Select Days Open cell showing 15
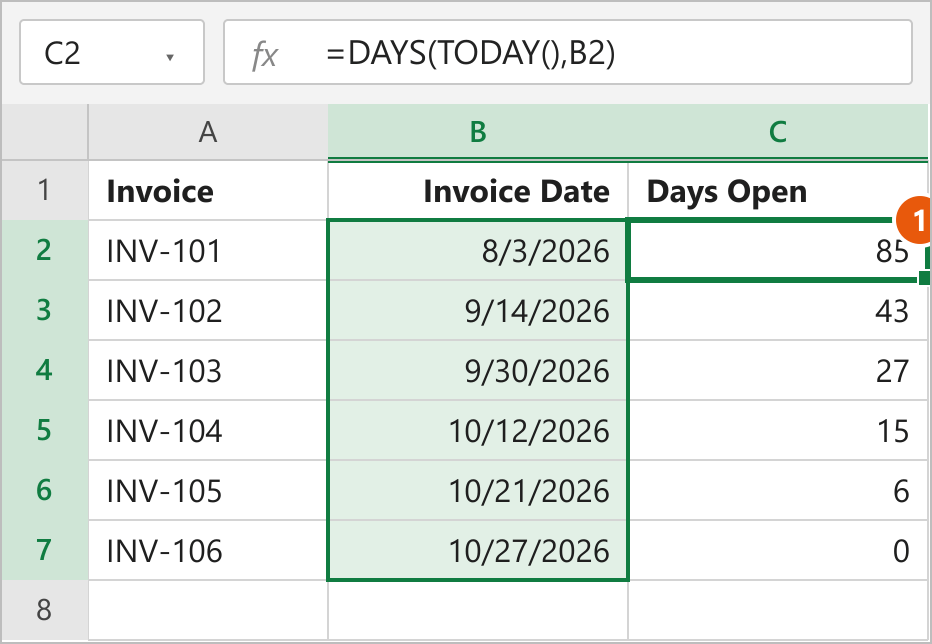932x644 pixels. point(777,431)
